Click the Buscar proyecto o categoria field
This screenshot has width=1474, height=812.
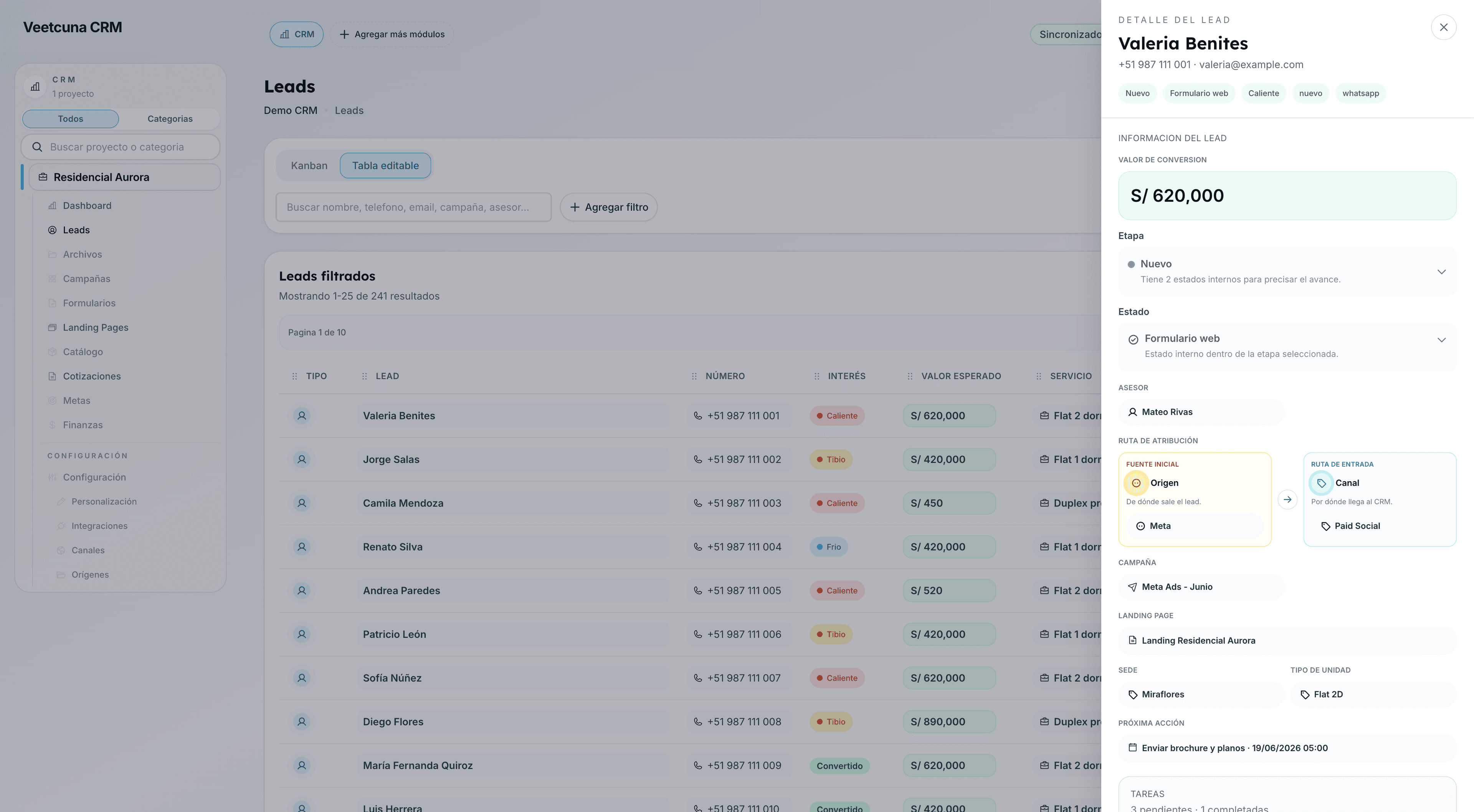pos(121,147)
